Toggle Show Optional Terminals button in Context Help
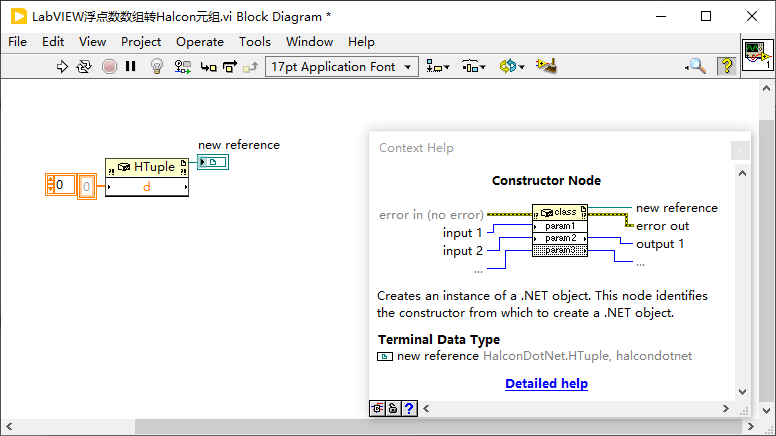 [377, 408]
